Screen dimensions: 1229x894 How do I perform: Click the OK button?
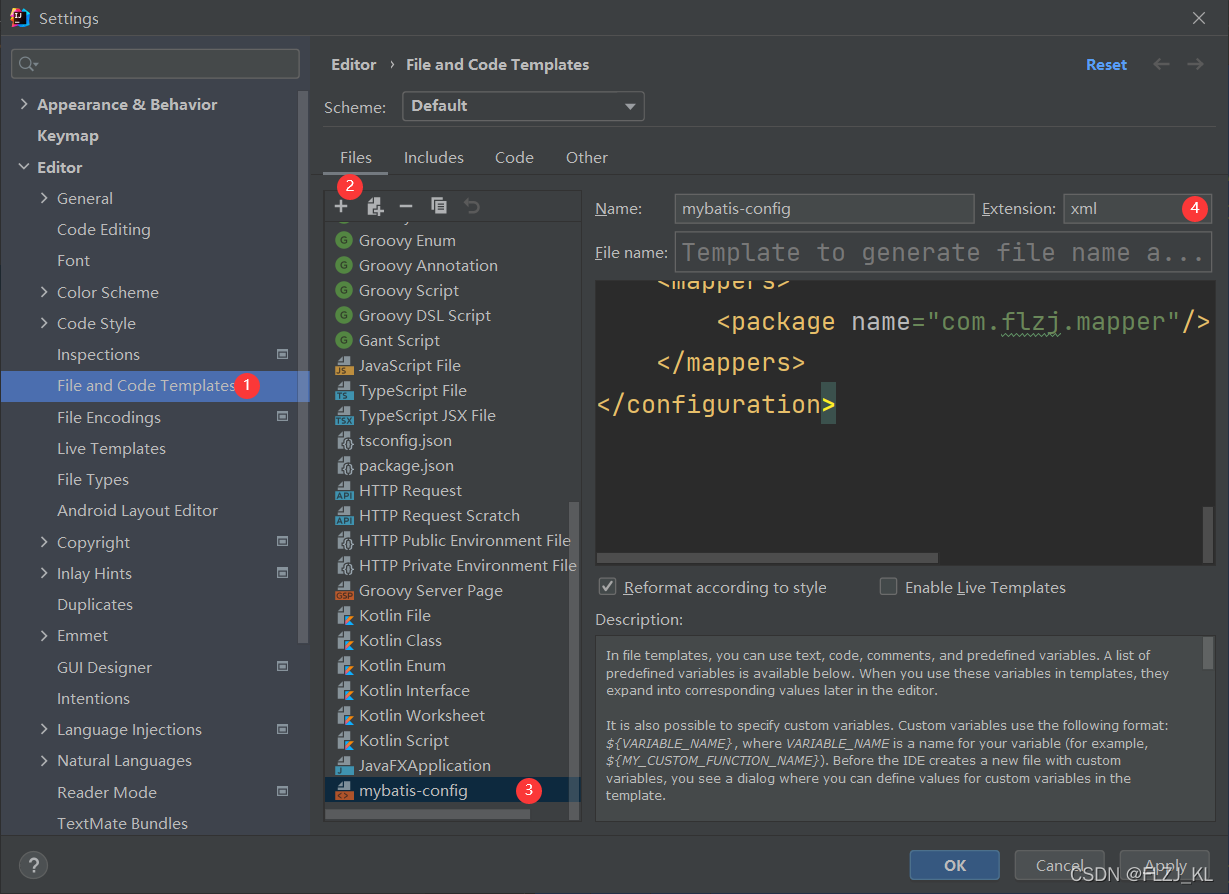954,865
